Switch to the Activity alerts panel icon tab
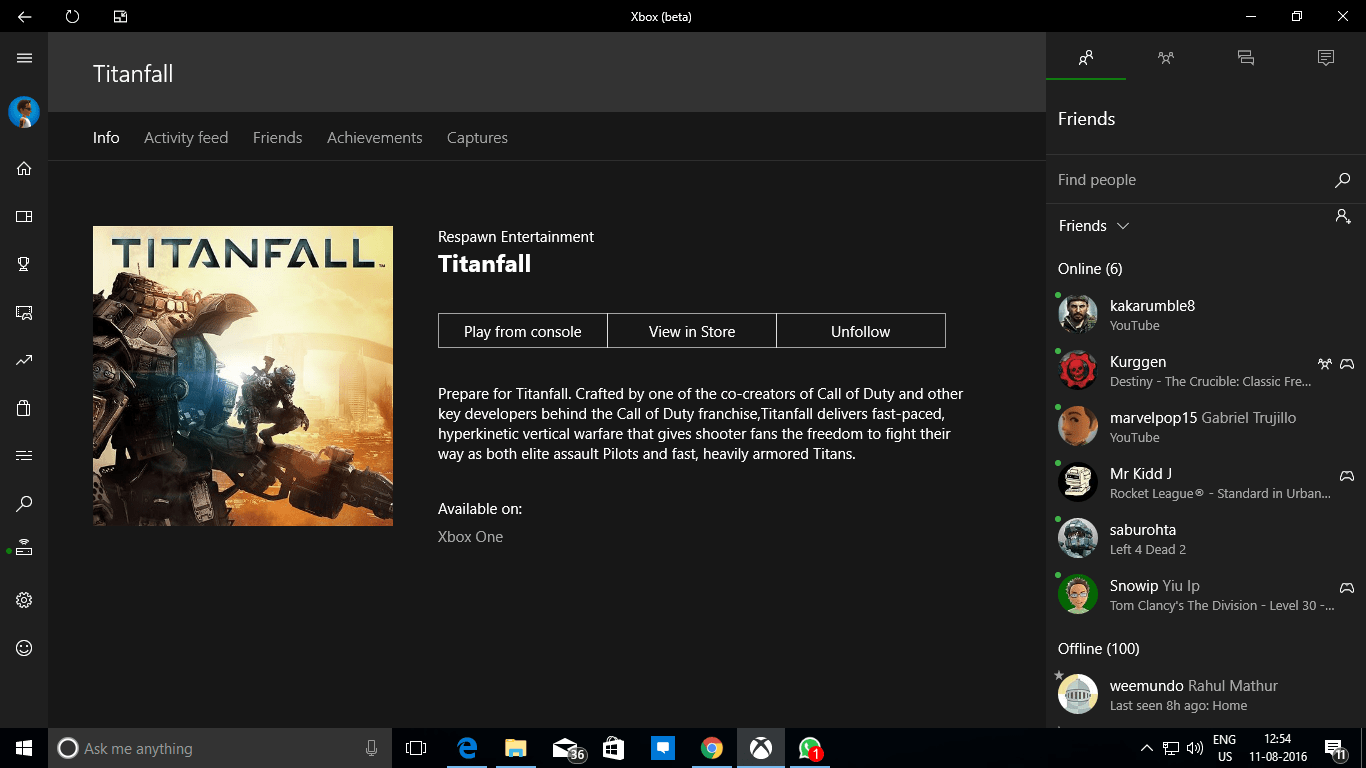1366x768 pixels. tap(1326, 58)
